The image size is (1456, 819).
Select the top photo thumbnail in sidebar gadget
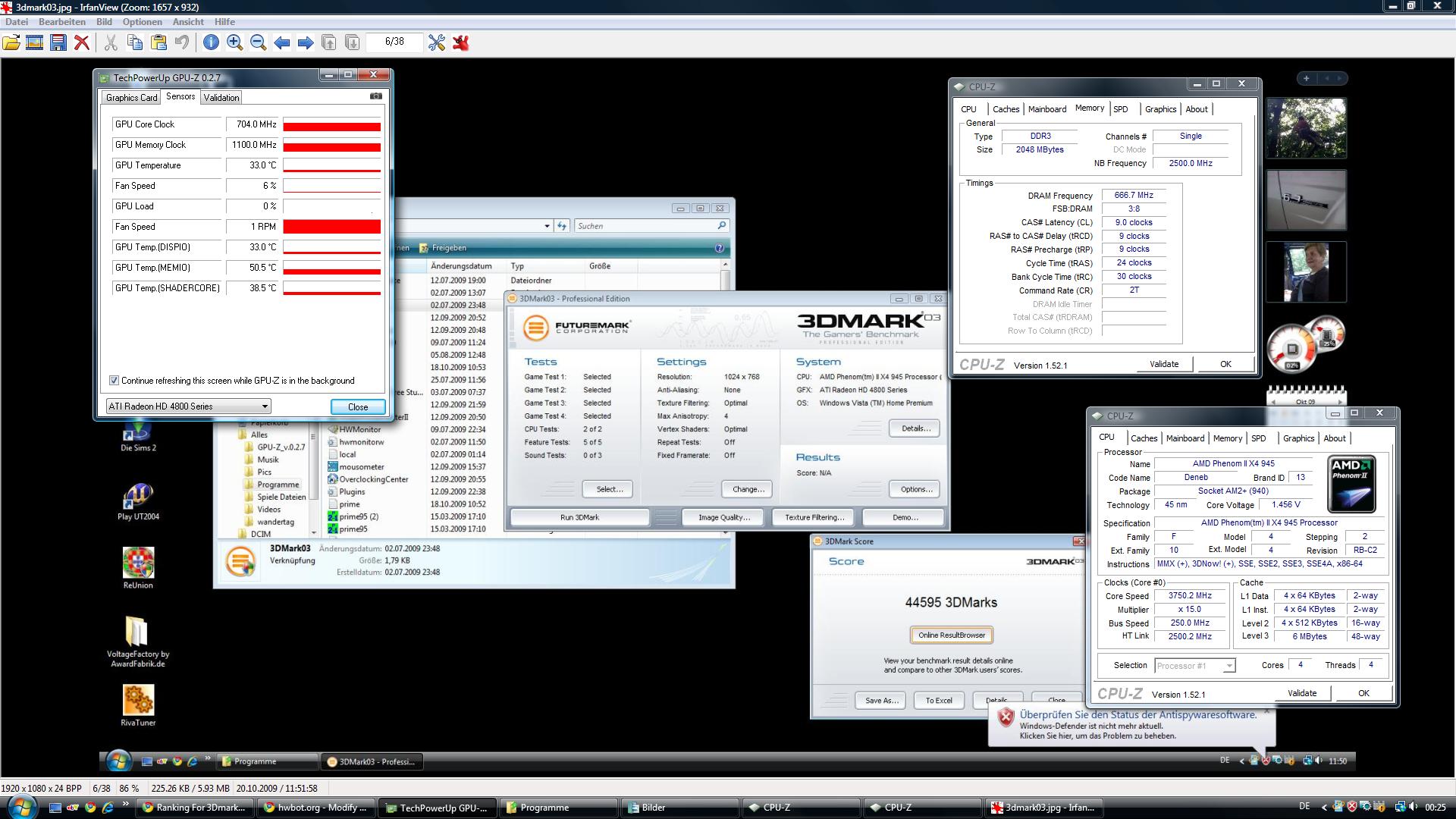[x=1306, y=127]
